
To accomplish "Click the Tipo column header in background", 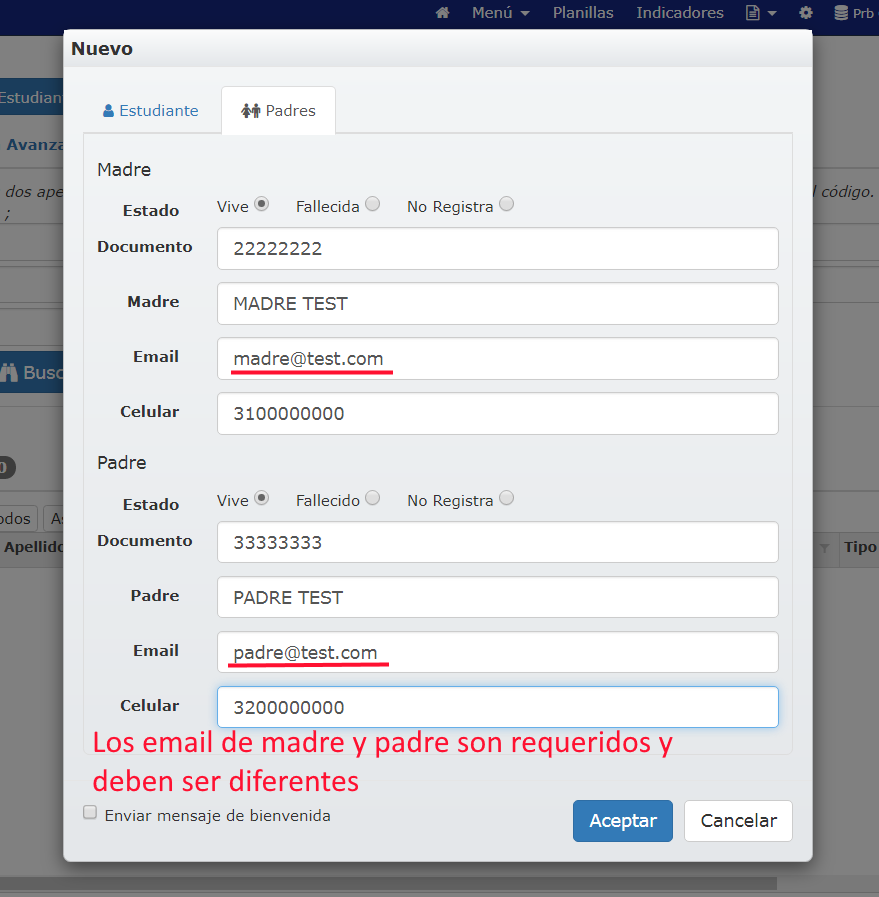I will click(x=860, y=547).
